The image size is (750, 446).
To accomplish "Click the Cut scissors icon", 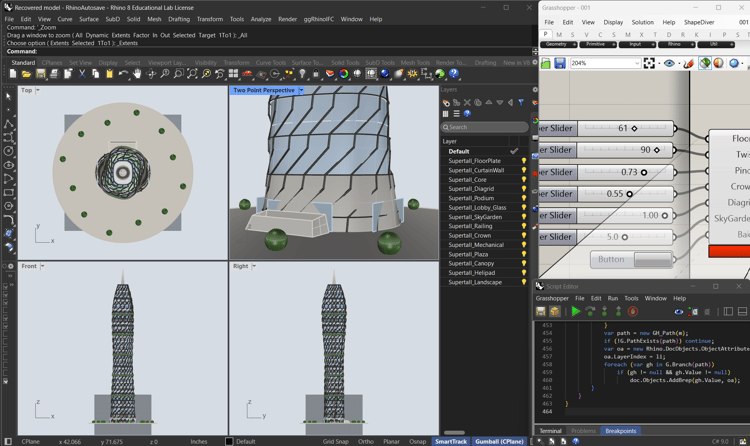I will [x=82, y=74].
